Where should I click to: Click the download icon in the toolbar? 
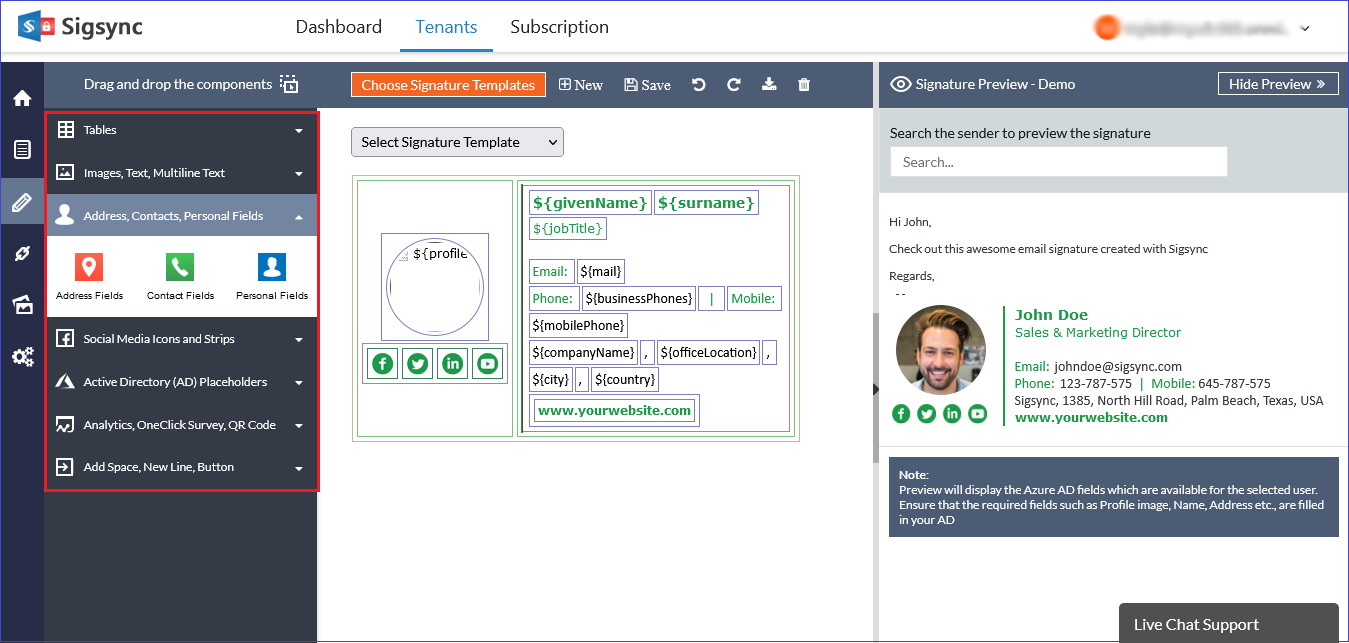coord(769,85)
